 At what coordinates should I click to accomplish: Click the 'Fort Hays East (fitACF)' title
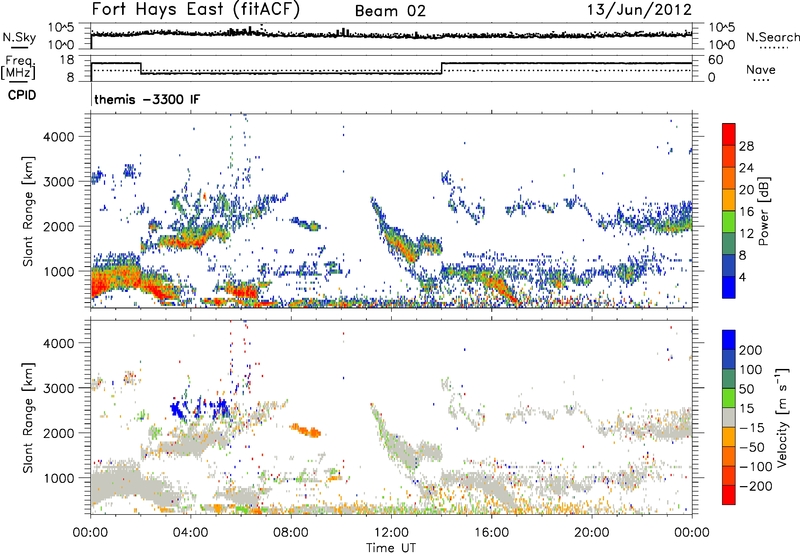click(x=196, y=10)
